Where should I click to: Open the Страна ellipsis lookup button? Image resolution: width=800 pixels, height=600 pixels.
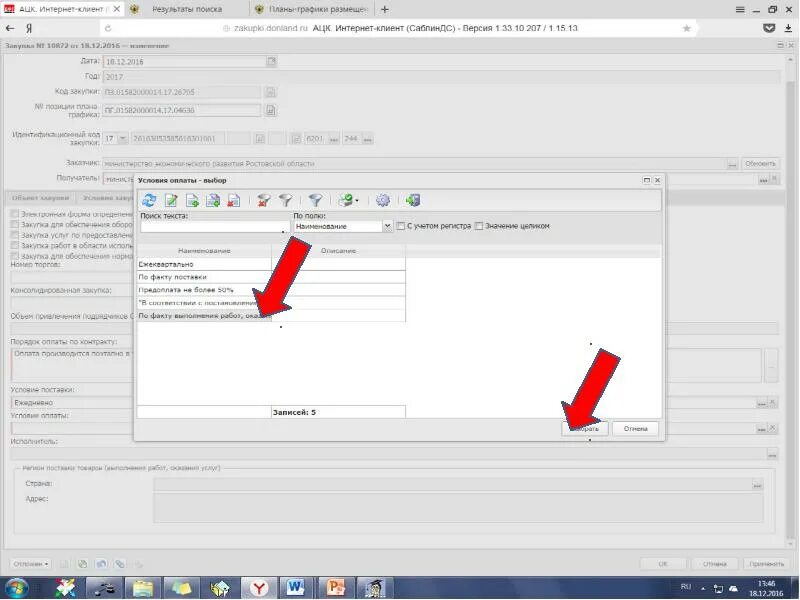pyautogui.click(x=758, y=485)
